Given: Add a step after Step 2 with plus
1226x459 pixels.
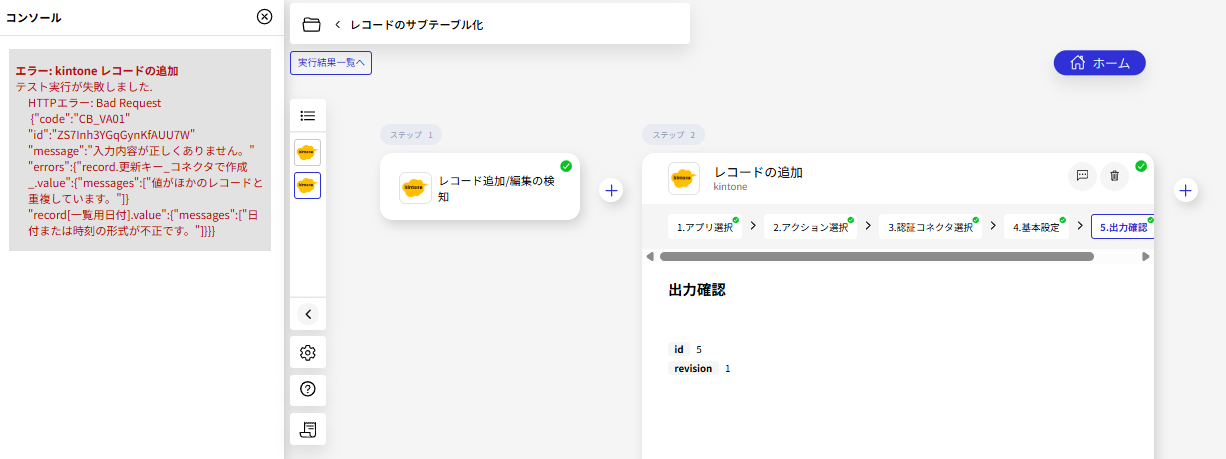Looking at the screenshot, I should pyautogui.click(x=1186, y=190).
